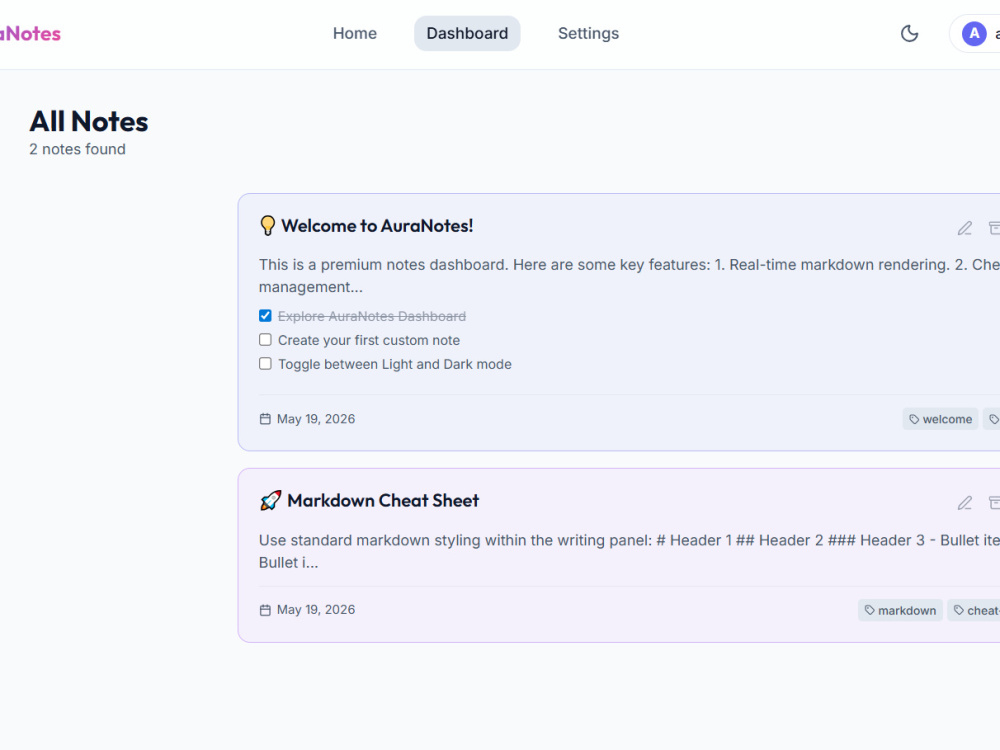Click Markdown note's May 19, 2026 date

pos(316,610)
